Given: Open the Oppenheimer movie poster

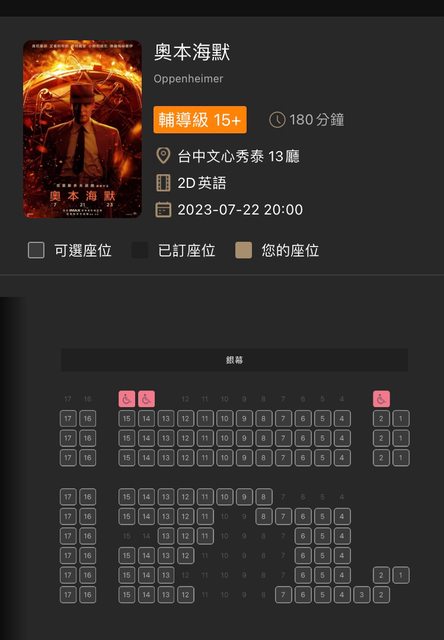Looking at the screenshot, I should click(x=82, y=129).
